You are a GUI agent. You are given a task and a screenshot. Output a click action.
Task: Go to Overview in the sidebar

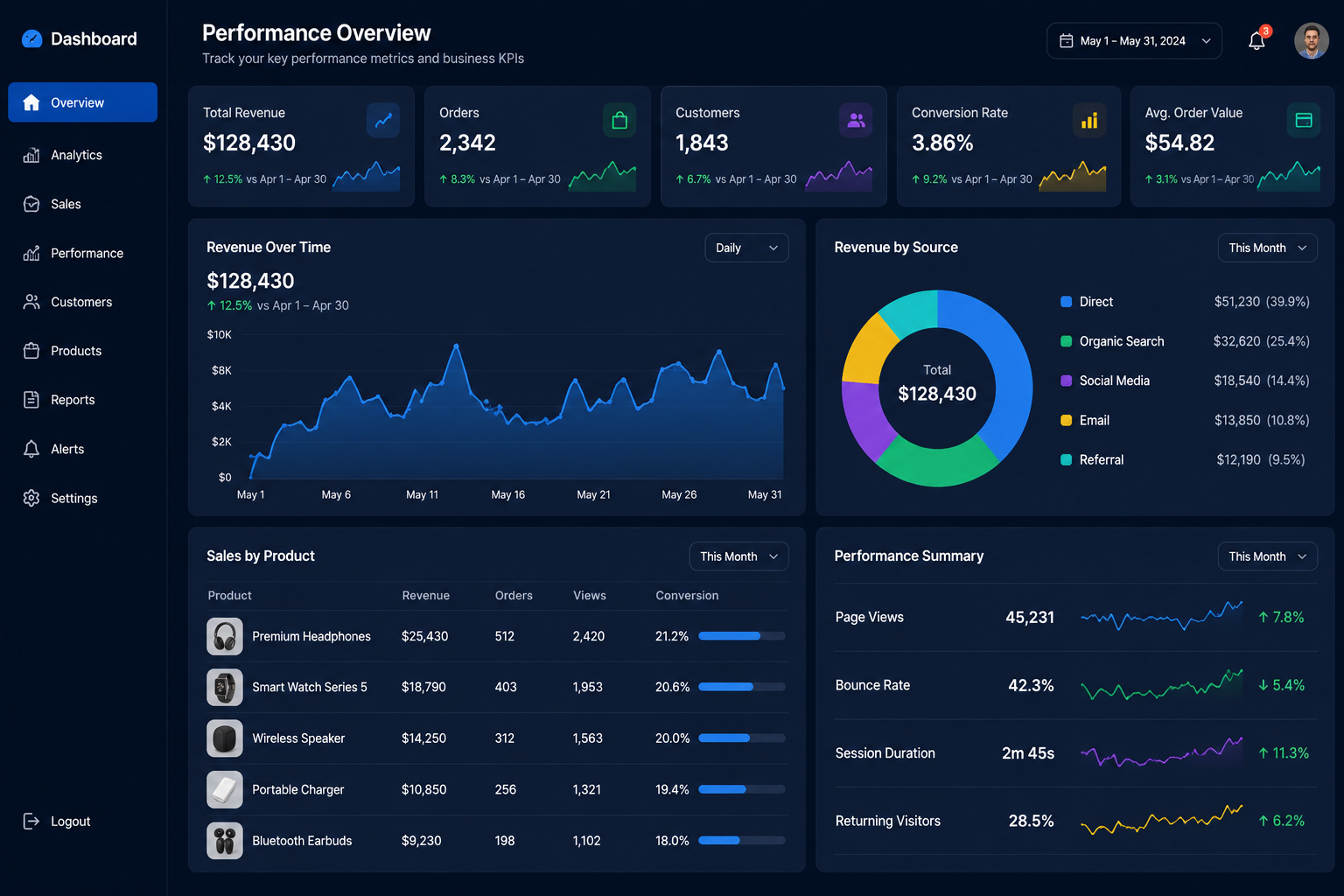83,102
